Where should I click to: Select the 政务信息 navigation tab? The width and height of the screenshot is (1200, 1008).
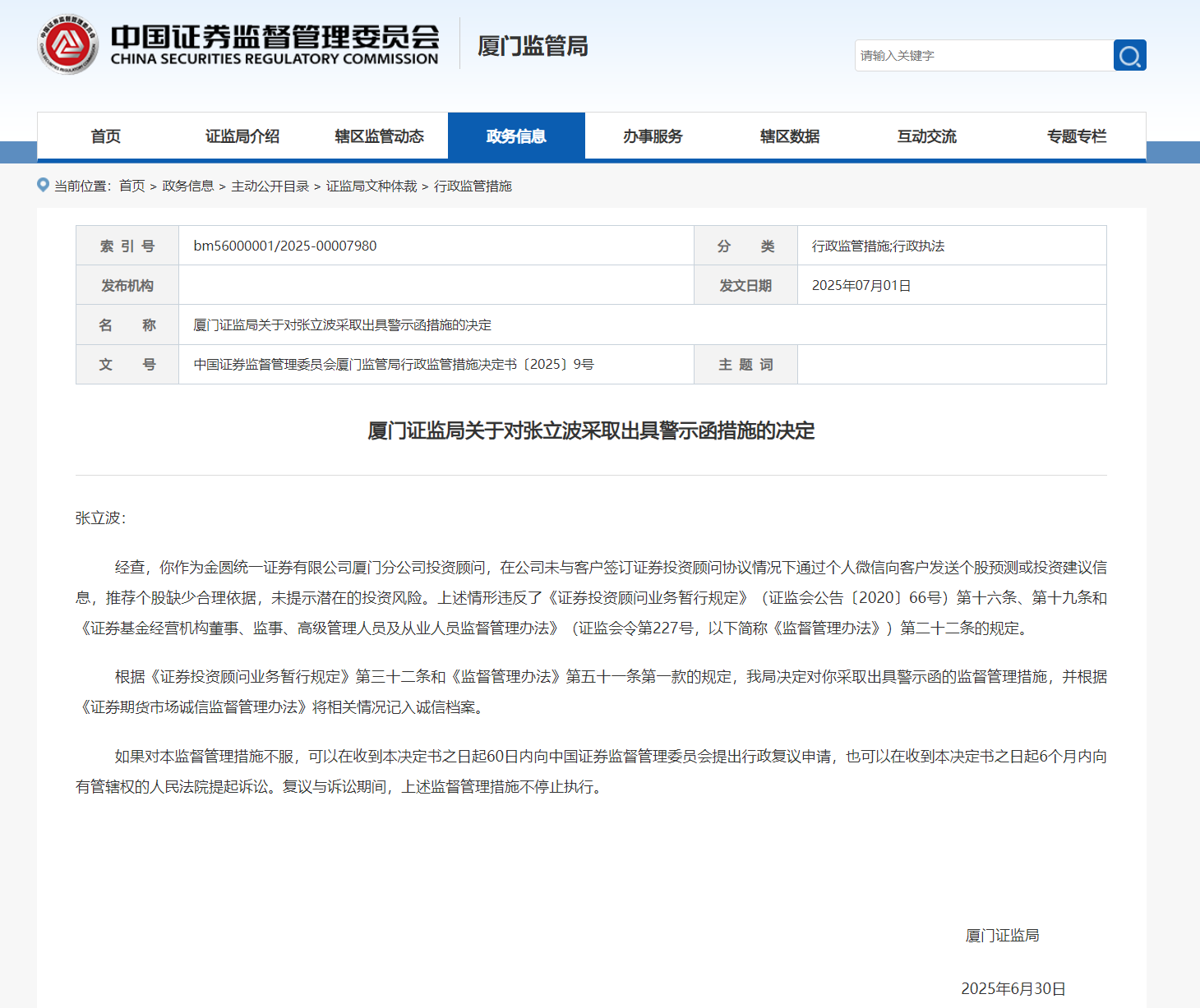[x=516, y=136]
